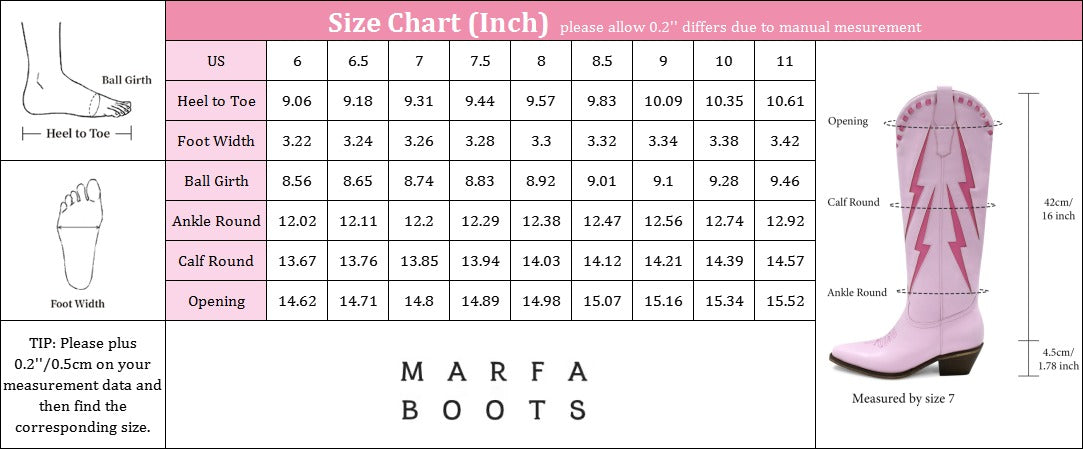The width and height of the screenshot is (1083, 449).
Task: Click the Calf Round table row label
Action: [x=215, y=261]
